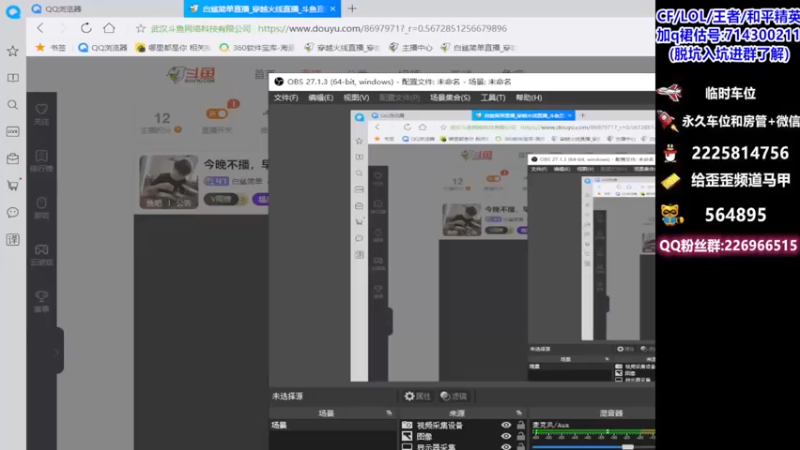Click the V周榜 badge button
800x450 pixels.
pyautogui.click(x=220, y=199)
